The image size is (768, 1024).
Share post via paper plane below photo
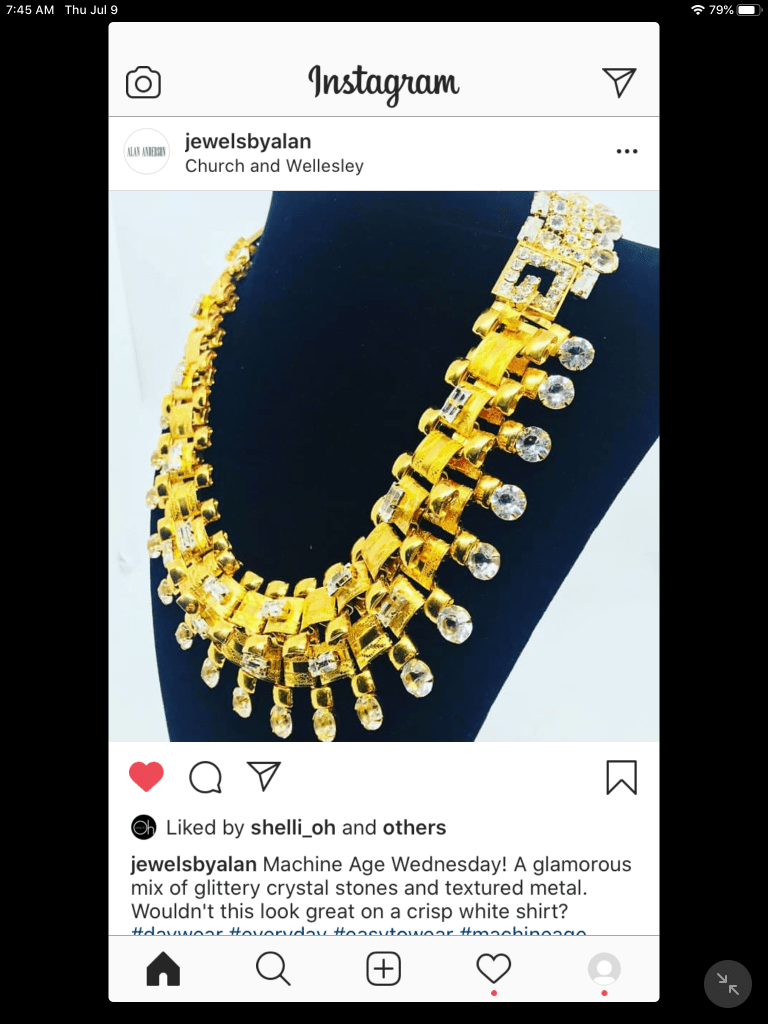264,776
